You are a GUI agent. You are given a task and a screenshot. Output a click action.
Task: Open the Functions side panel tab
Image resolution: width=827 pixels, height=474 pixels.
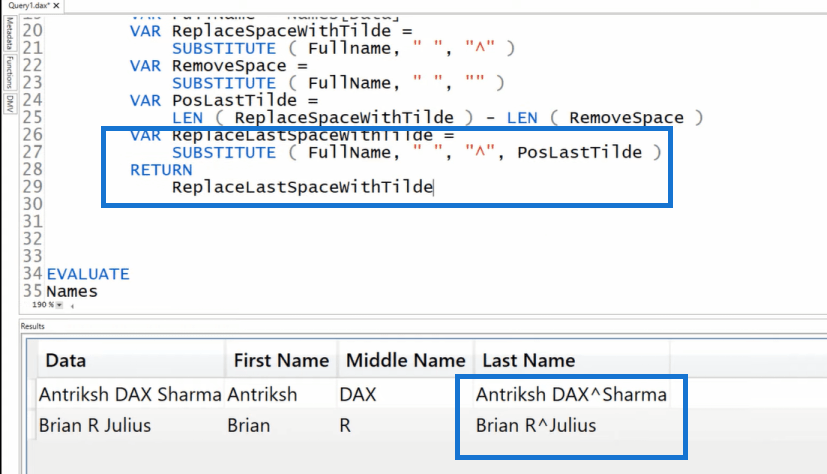[9, 72]
